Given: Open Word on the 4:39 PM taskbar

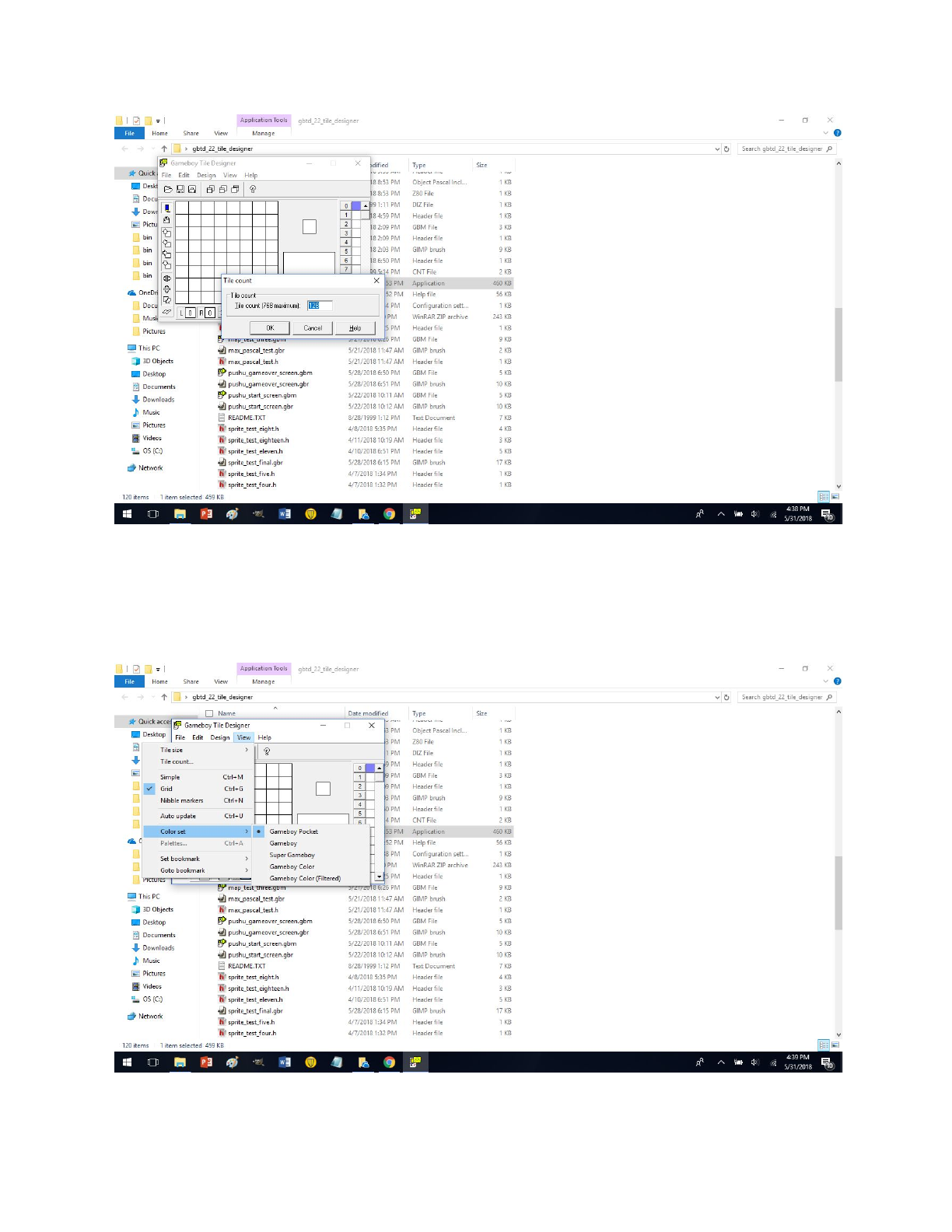Looking at the screenshot, I should tap(285, 1062).
